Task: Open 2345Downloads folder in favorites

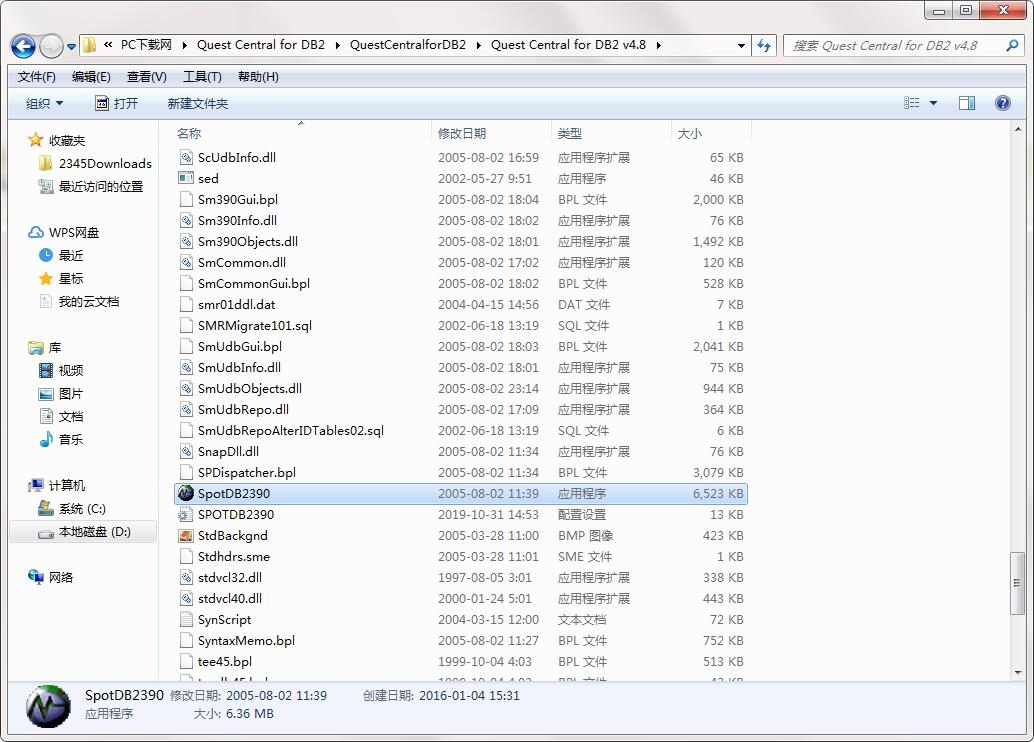Action: 96,164
